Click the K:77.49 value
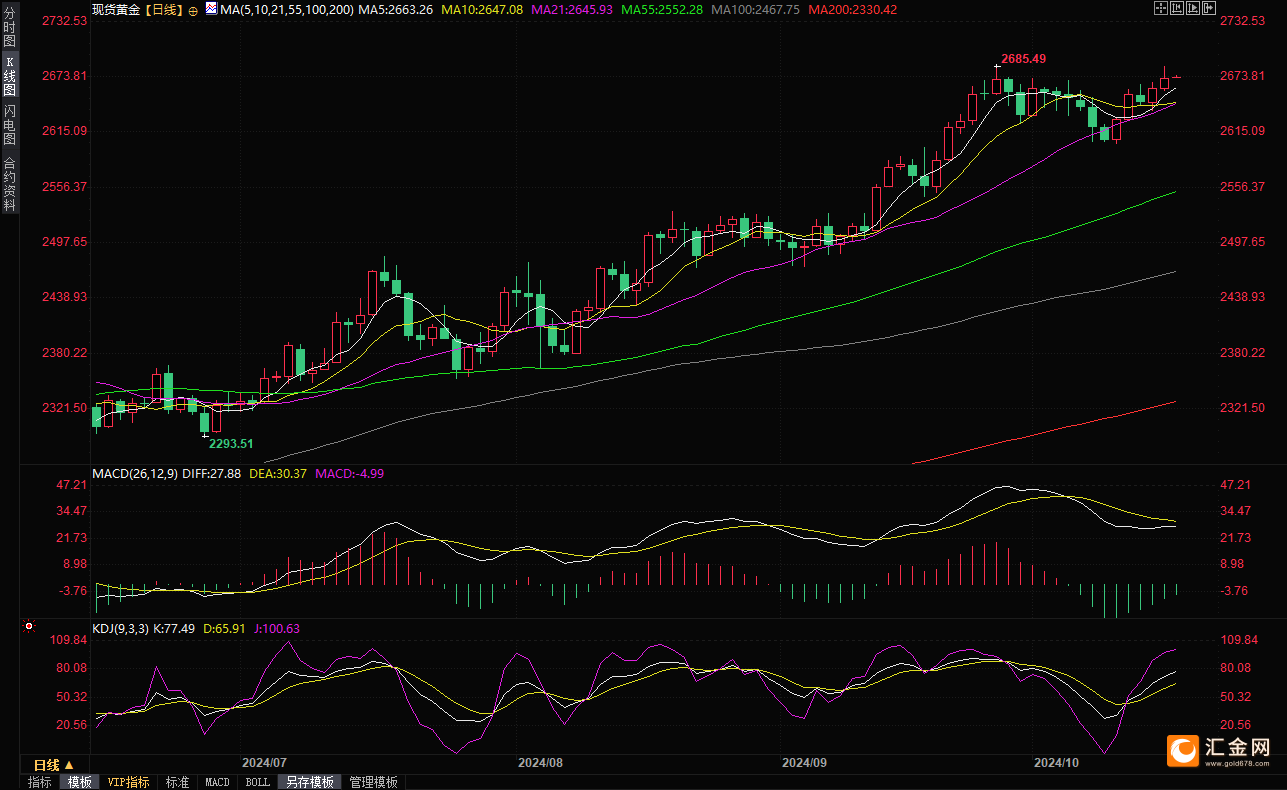This screenshot has height=790, width=1287. point(174,629)
